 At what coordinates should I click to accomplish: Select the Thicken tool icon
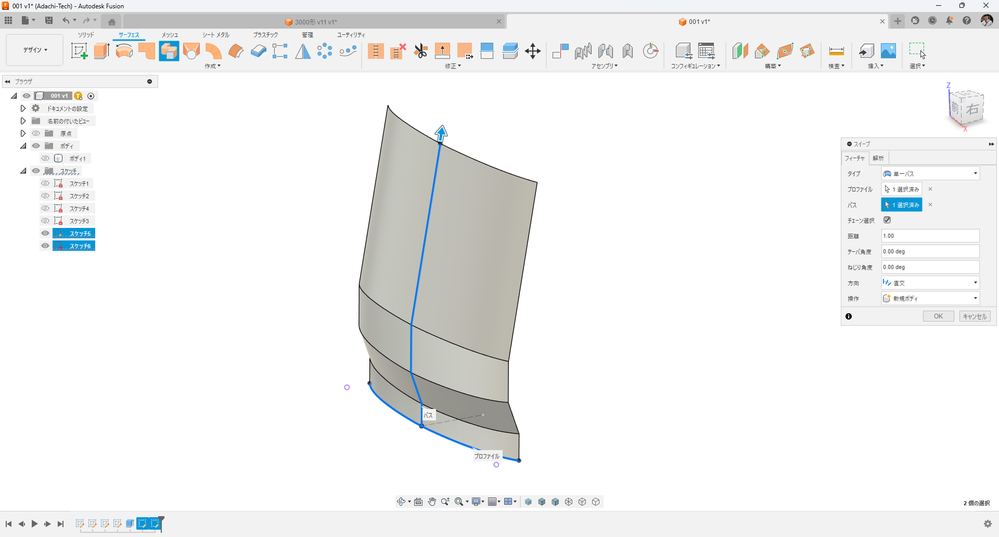point(258,51)
